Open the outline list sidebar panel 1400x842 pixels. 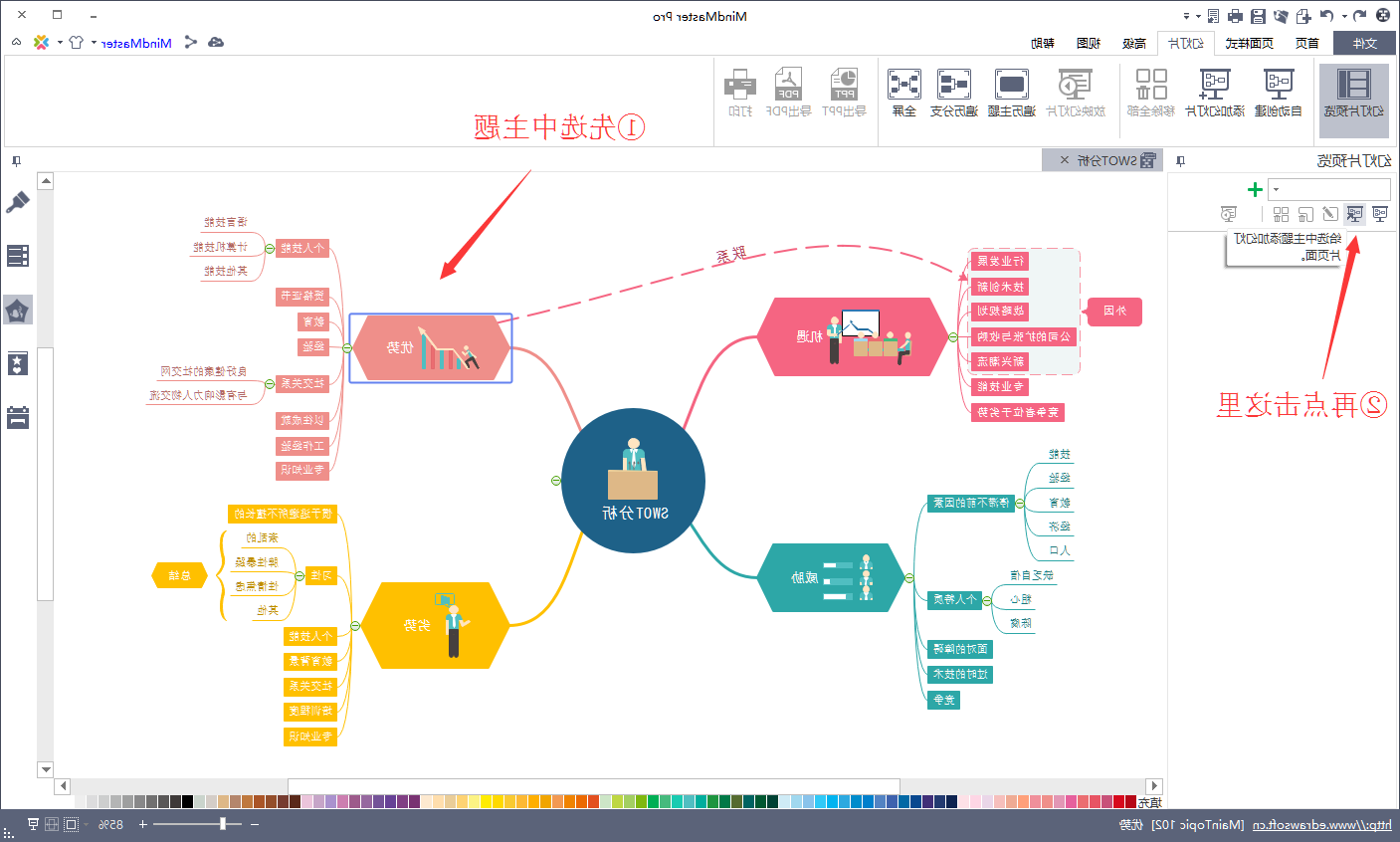click(18, 256)
